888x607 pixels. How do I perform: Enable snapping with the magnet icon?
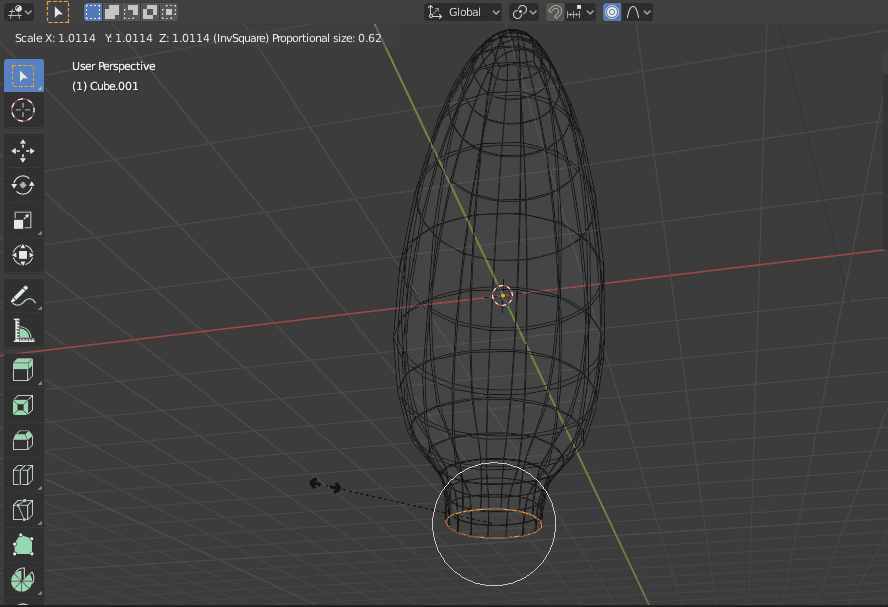[x=553, y=12]
